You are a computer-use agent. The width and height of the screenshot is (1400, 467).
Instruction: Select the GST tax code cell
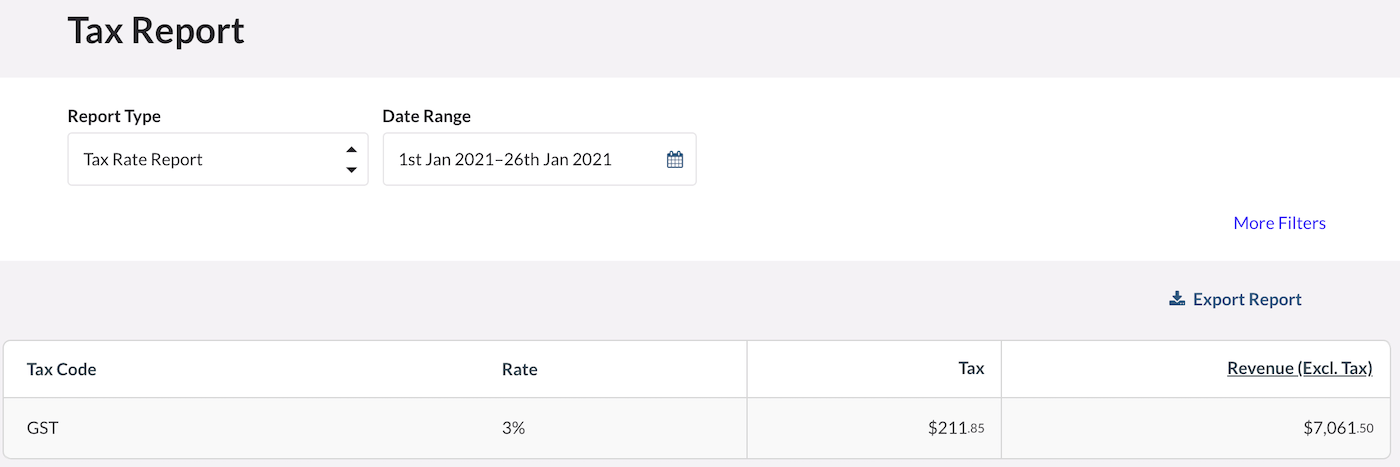(x=42, y=428)
